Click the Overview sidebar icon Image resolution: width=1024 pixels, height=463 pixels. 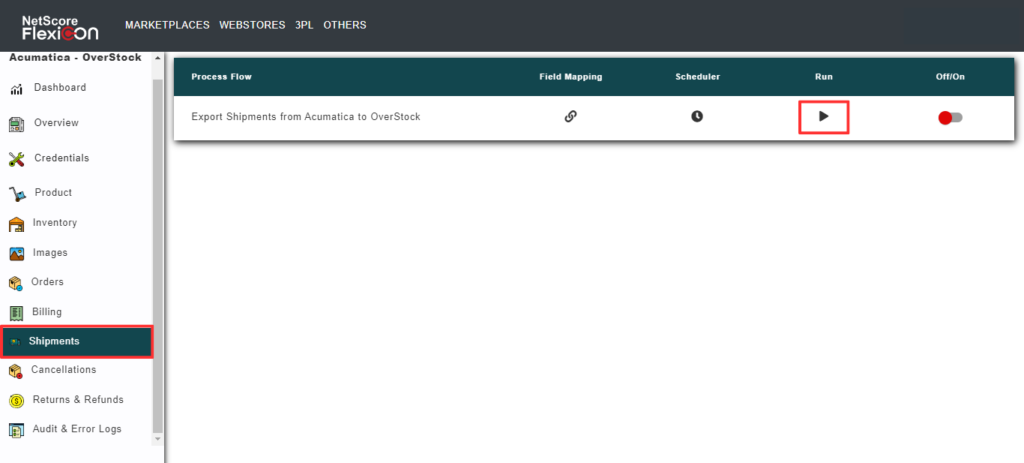[17, 124]
